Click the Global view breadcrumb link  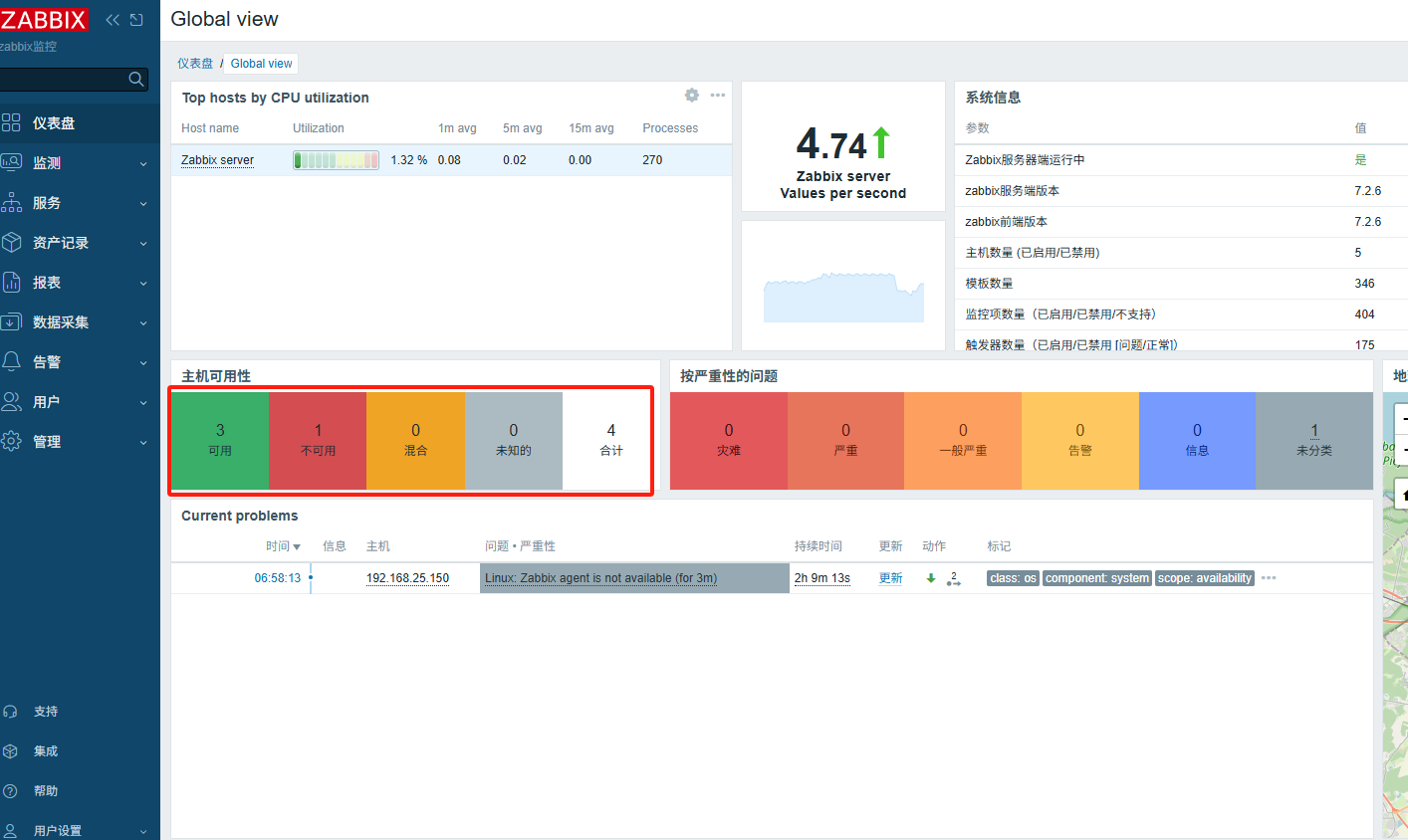(x=261, y=63)
